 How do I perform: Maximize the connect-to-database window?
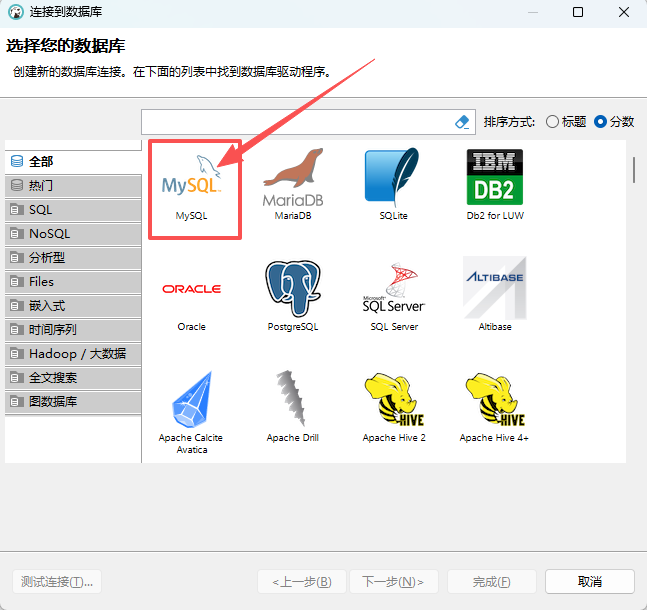pyautogui.click(x=578, y=12)
